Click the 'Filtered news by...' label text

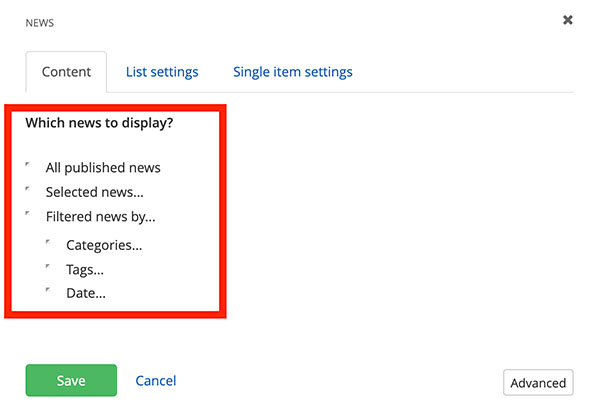(x=100, y=216)
